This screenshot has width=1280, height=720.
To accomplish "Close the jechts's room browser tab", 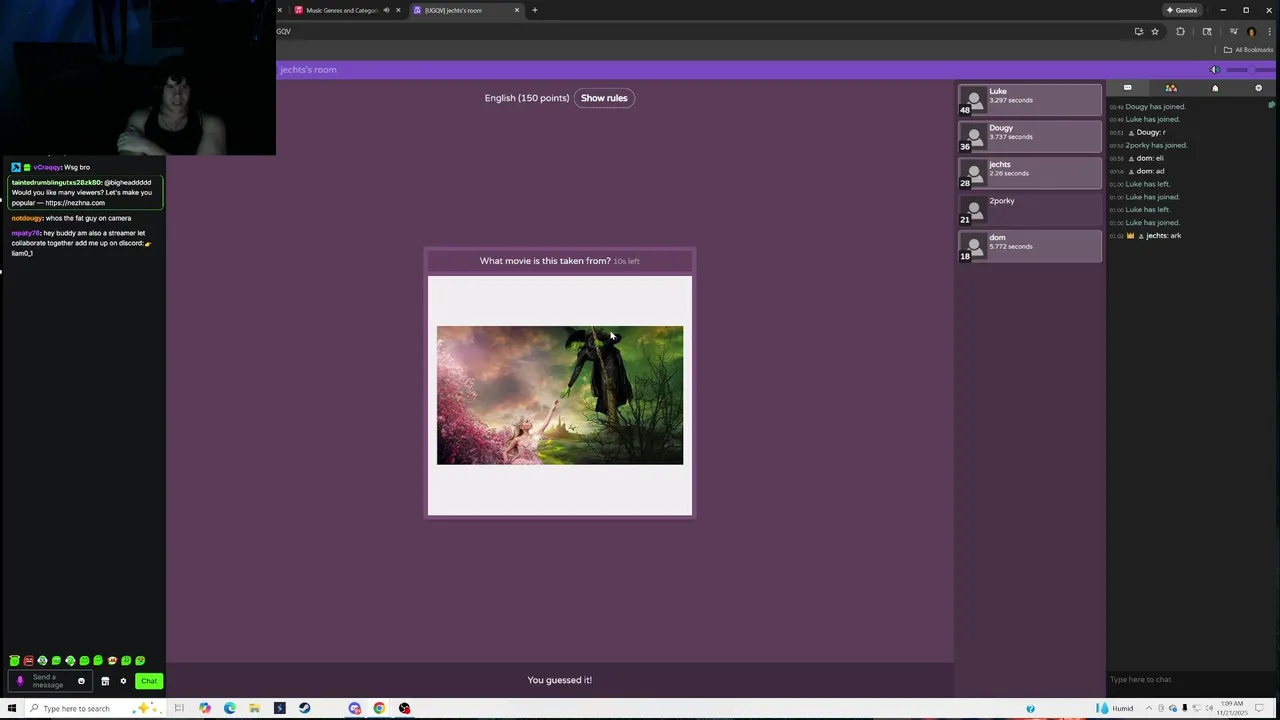I will point(517,10).
